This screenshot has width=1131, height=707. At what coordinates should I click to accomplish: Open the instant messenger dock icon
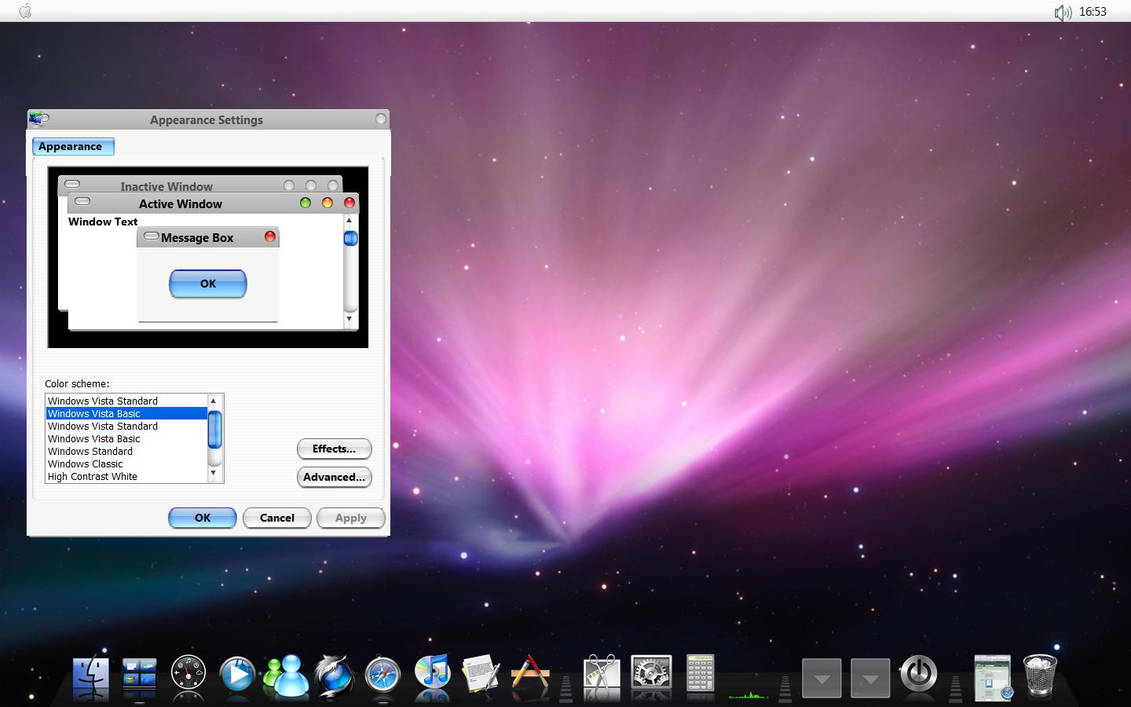pos(286,676)
